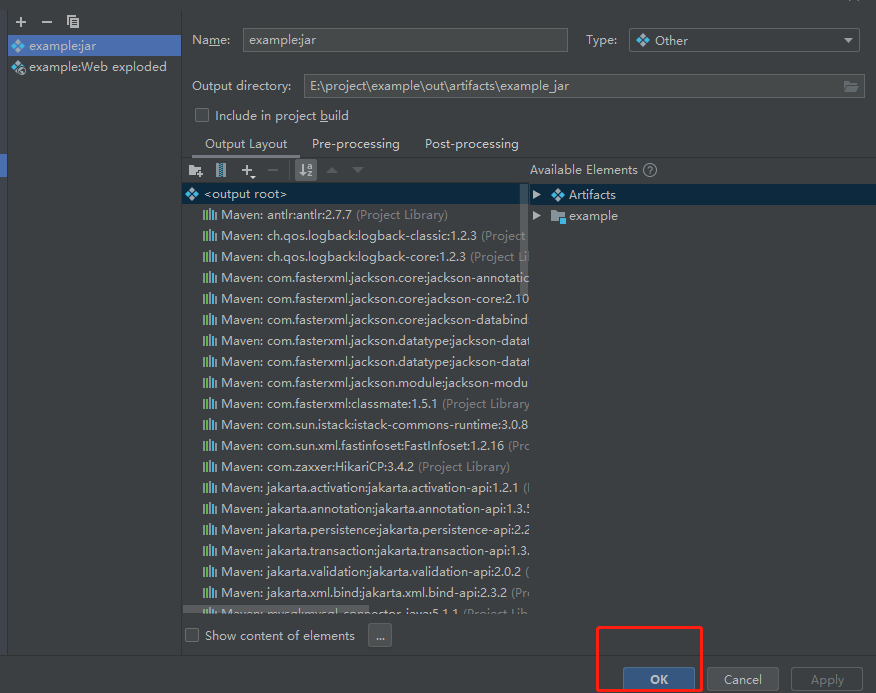Screen dimensions: 876x693
Task: Create an archive element in the layout
Action: (x=221, y=170)
